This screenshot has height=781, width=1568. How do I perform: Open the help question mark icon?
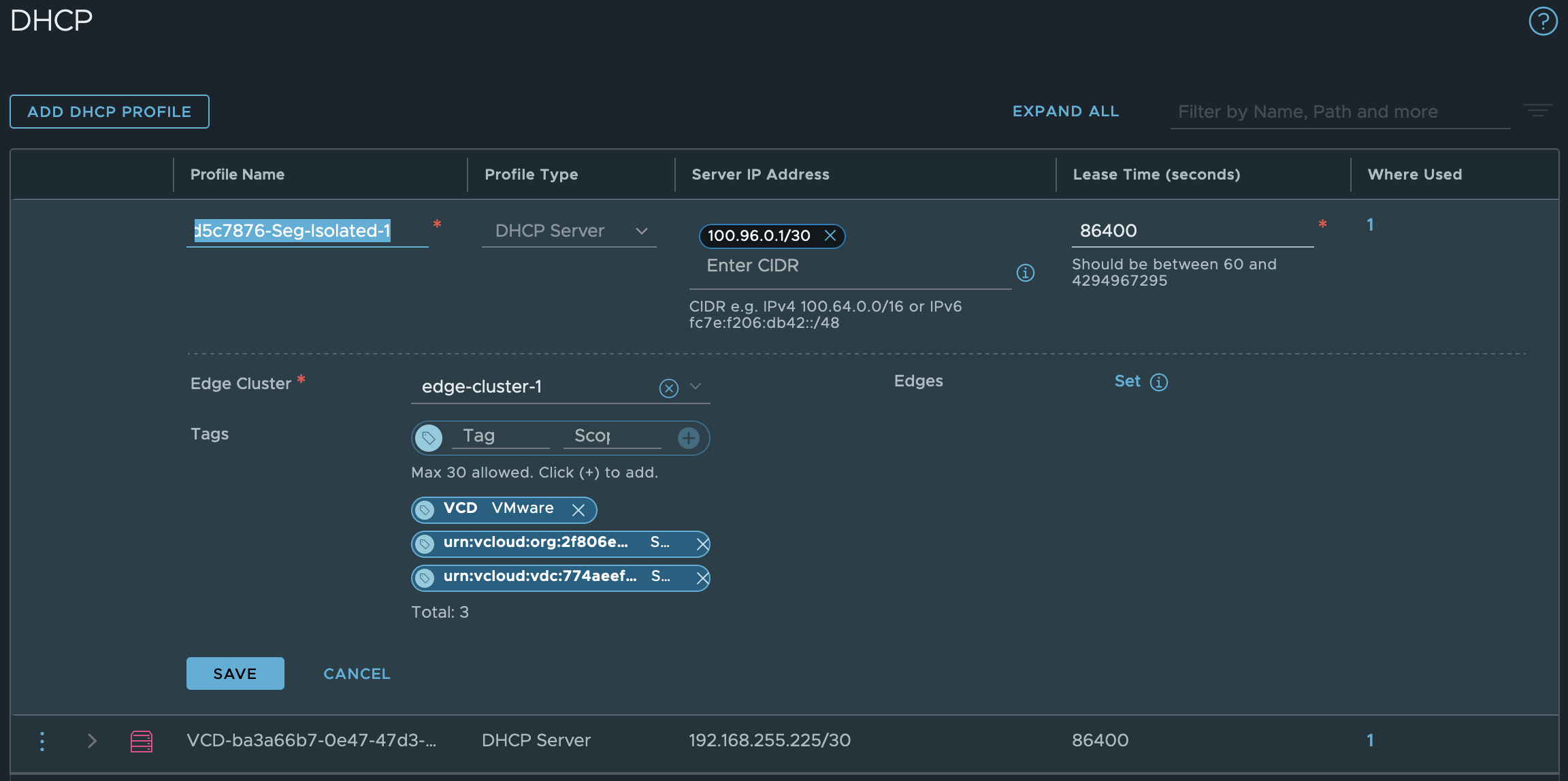click(1543, 21)
